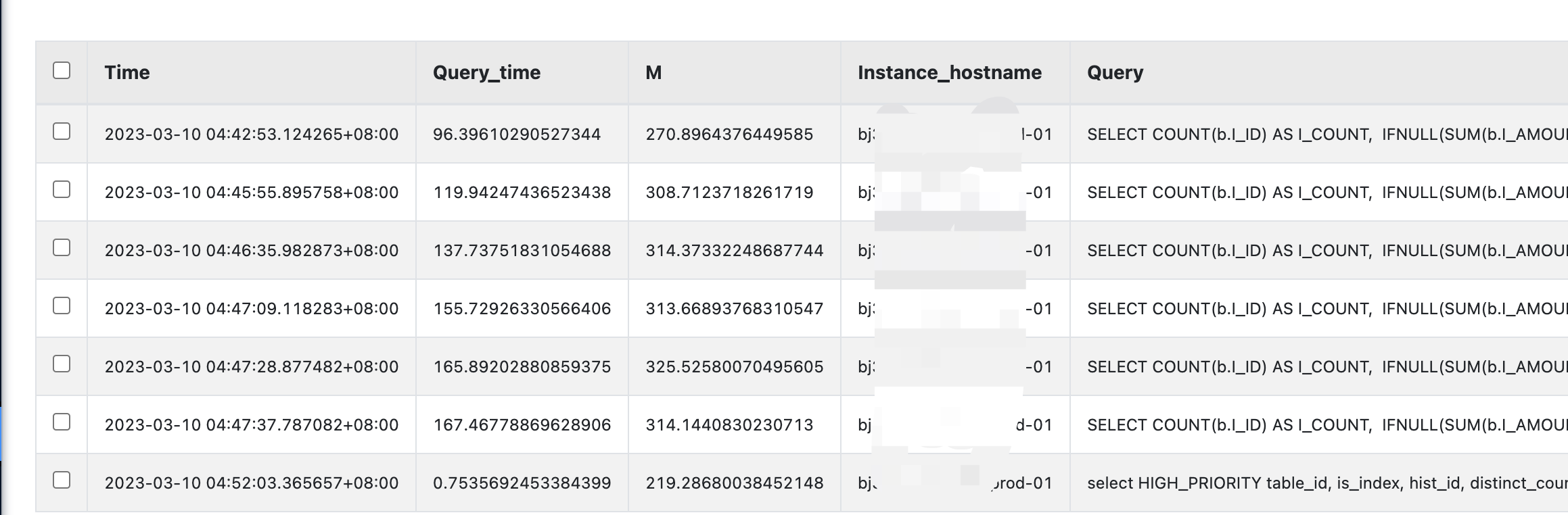Screen dimensions: 1568x515
Task: Select checkbox of the 04:45:55.895758 row
Action: pos(62,189)
